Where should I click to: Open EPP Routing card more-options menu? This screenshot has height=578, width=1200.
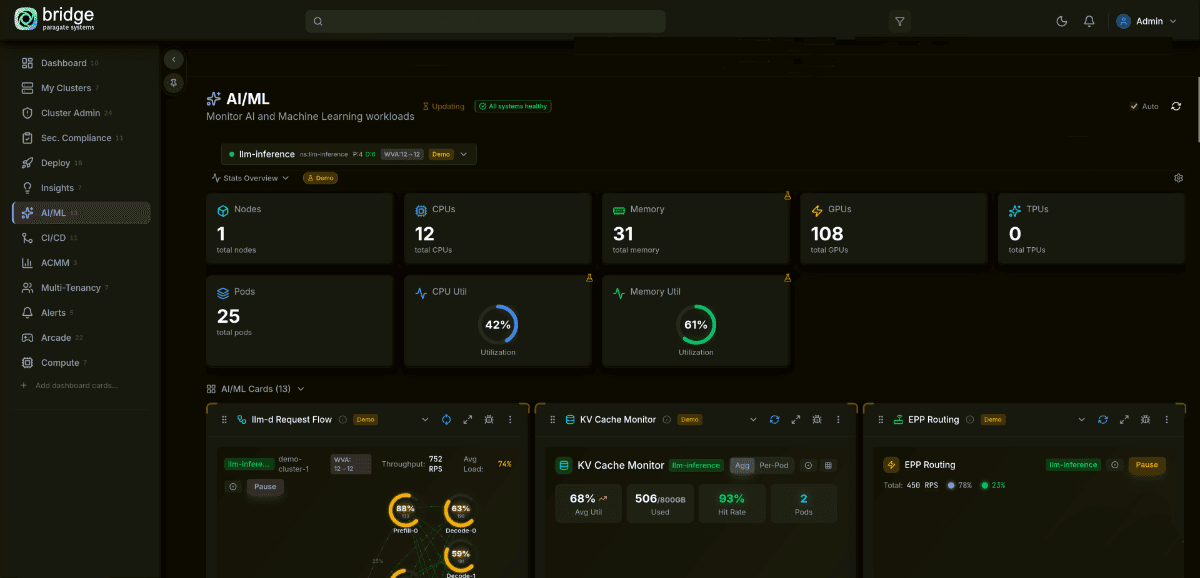click(1166, 420)
